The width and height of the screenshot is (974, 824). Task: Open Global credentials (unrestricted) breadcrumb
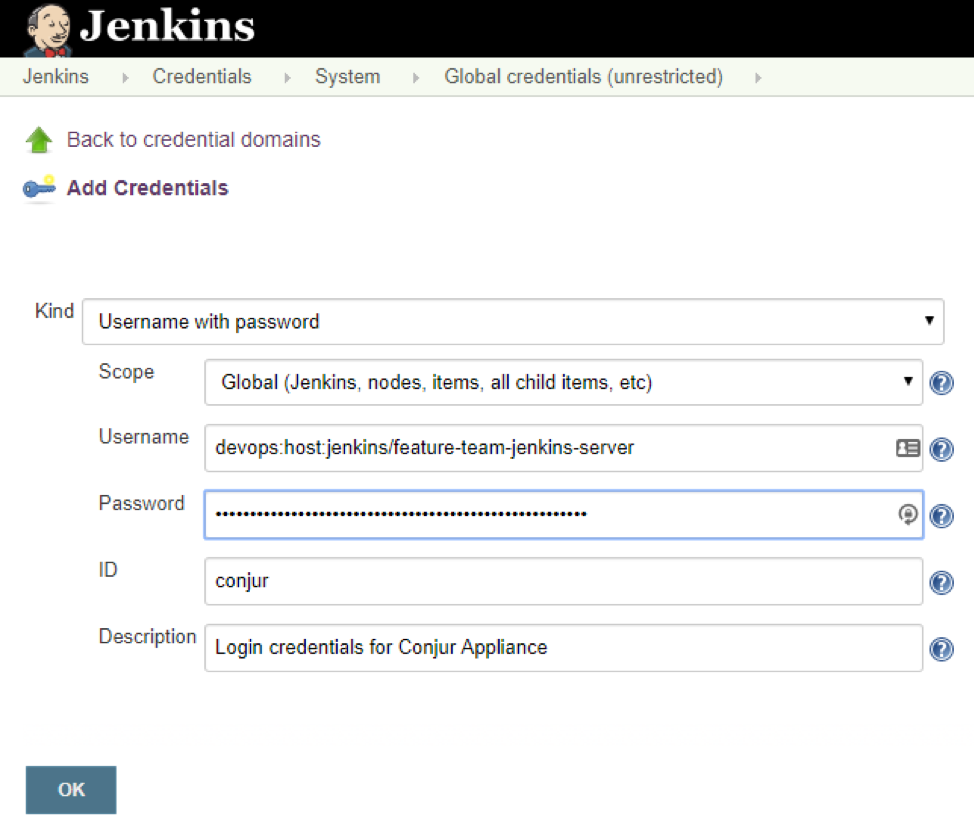coord(583,76)
